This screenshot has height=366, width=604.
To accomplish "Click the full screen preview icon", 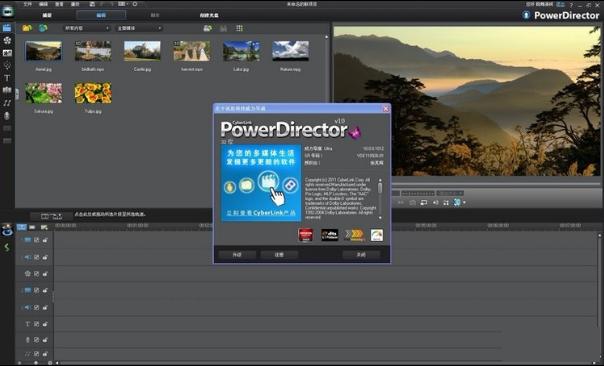I will coord(446,202).
